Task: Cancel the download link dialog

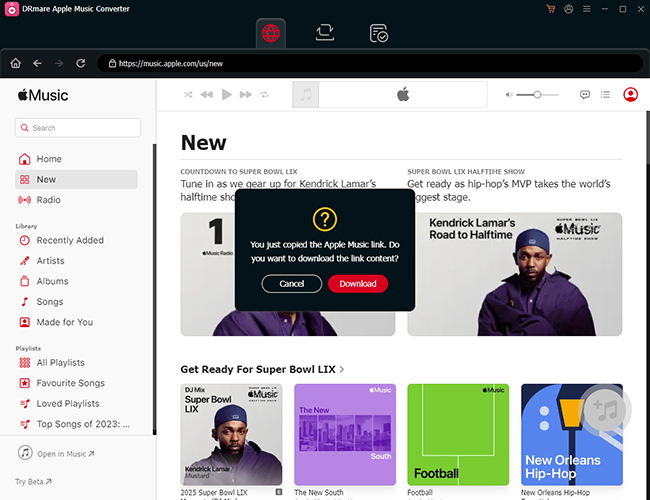Action: point(291,284)
